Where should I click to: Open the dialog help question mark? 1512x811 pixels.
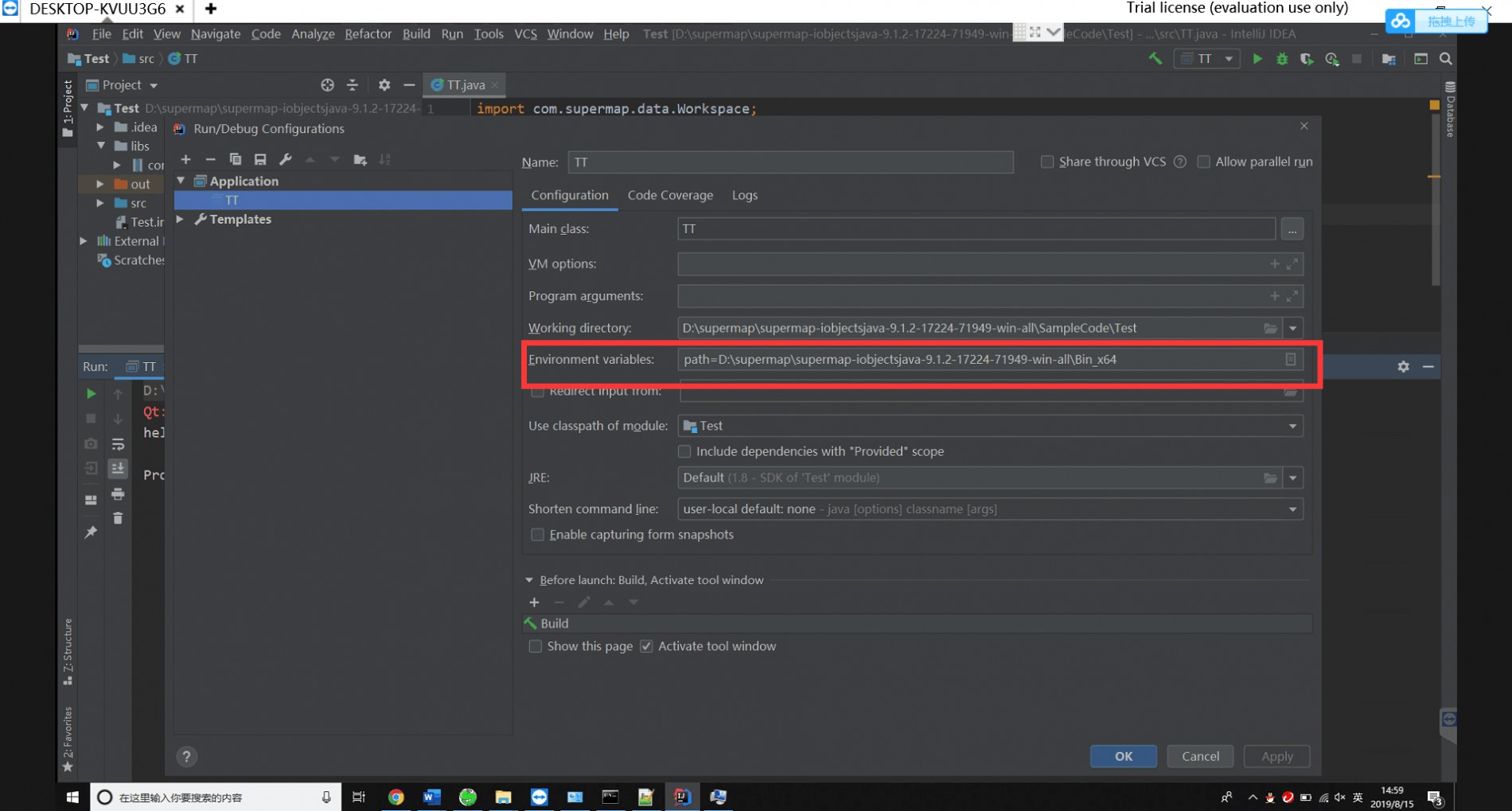186,757
